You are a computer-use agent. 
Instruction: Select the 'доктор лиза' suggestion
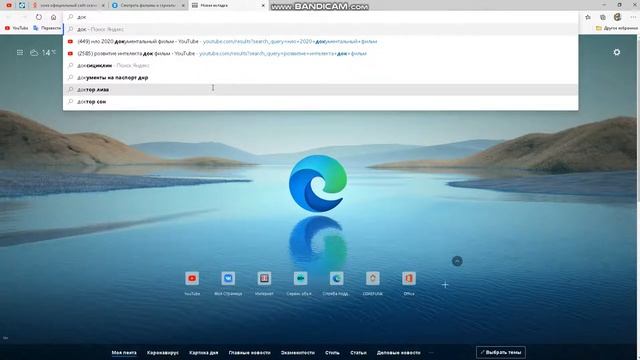[x=320, y=89]
